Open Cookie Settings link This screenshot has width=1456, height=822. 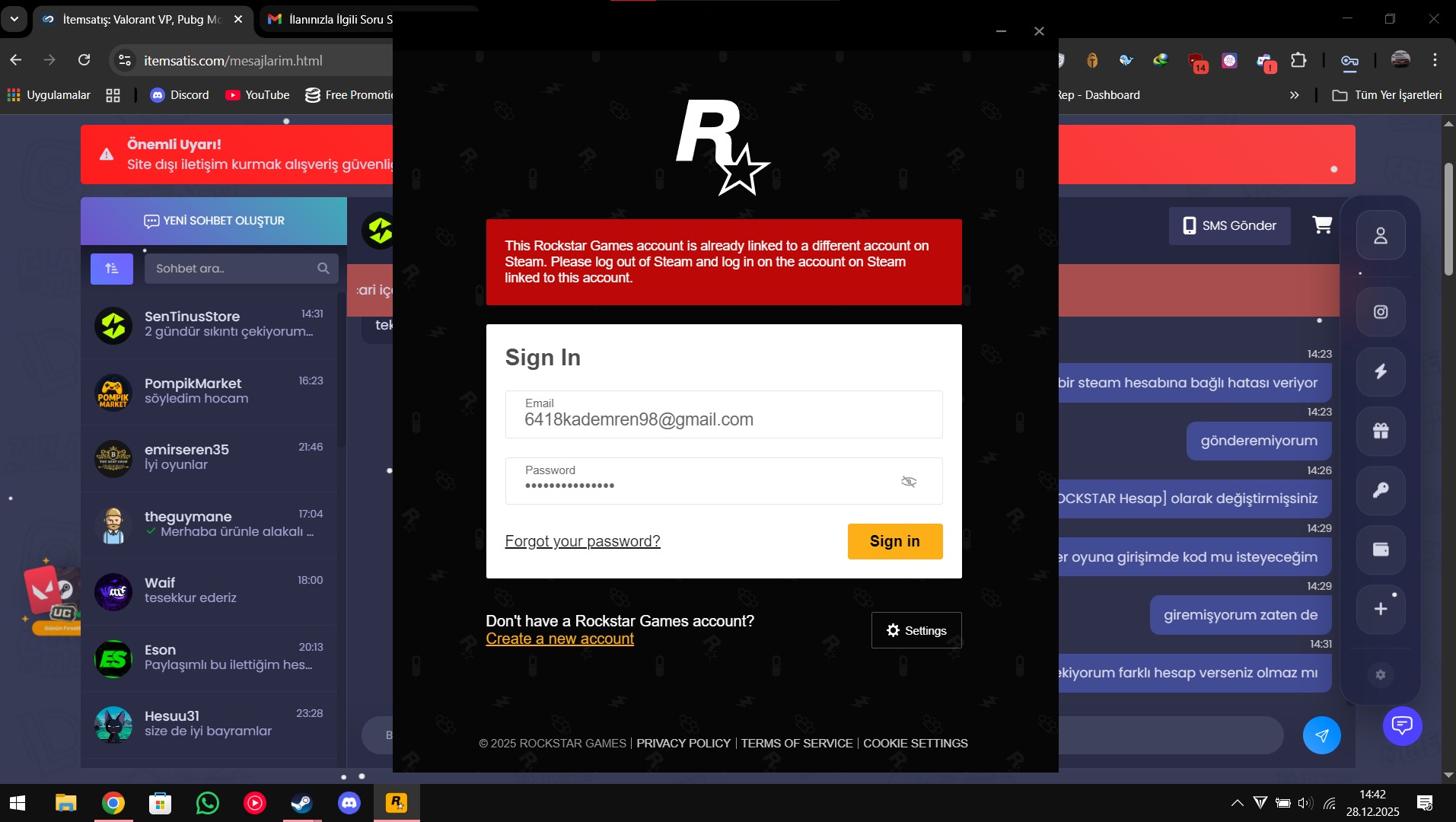(x=916, y=743)
